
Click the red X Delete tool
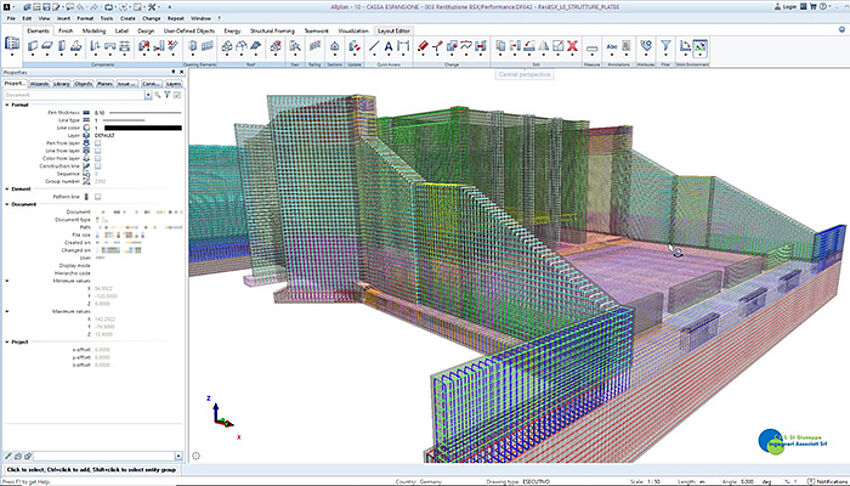[572, 46]
